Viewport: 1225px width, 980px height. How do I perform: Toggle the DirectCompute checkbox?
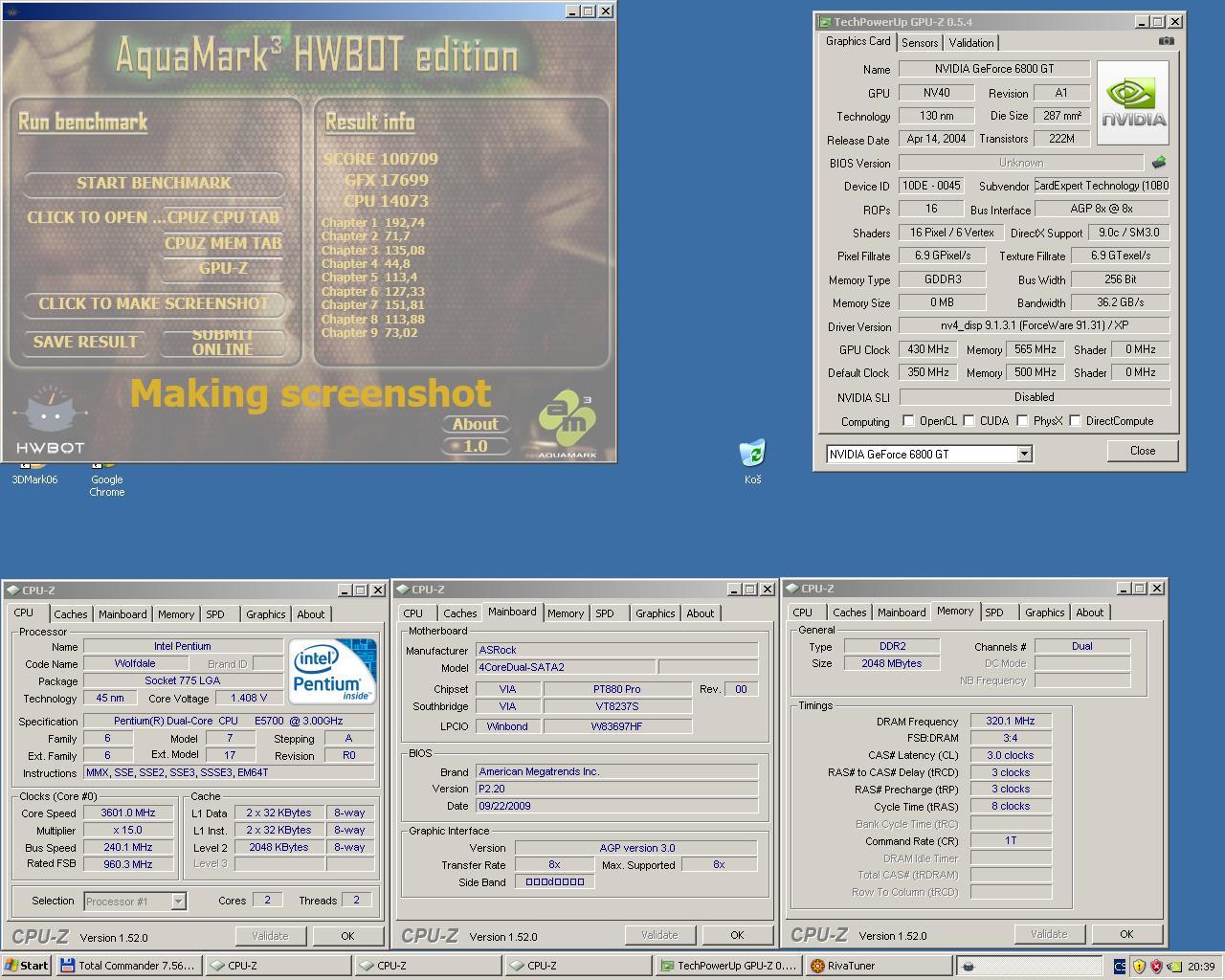pos(1075,420)
